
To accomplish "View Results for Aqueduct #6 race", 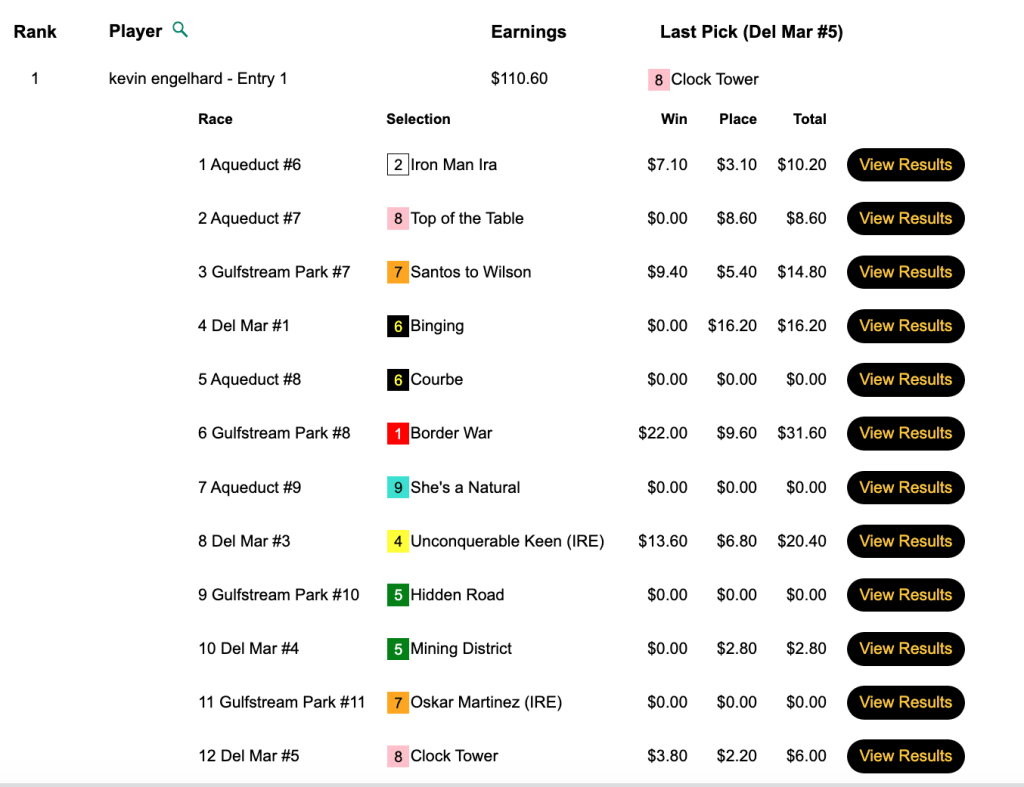I will (x=905, y=165).
